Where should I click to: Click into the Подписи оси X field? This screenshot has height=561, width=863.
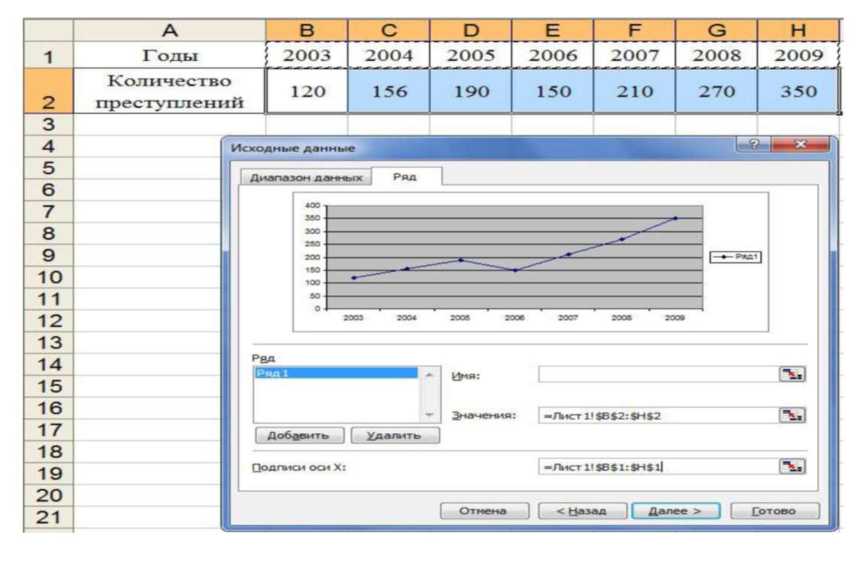tap(658, 467)
